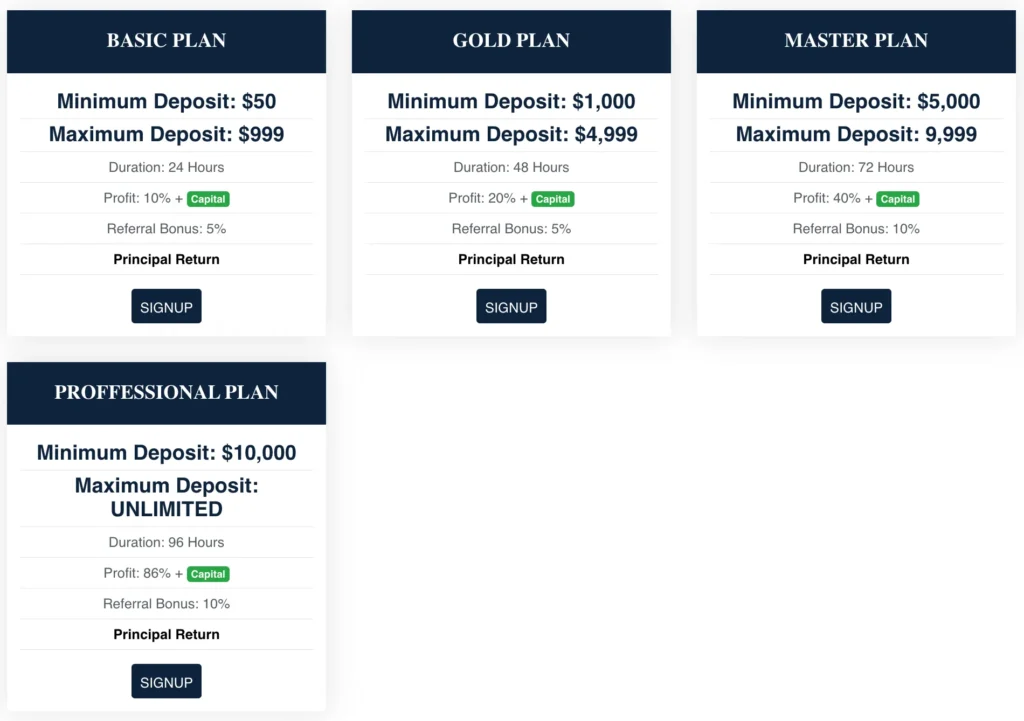Click the PROFFESSIONAL PLAN header
Viewport: 1024px width, 721px height.
[166, 392]
